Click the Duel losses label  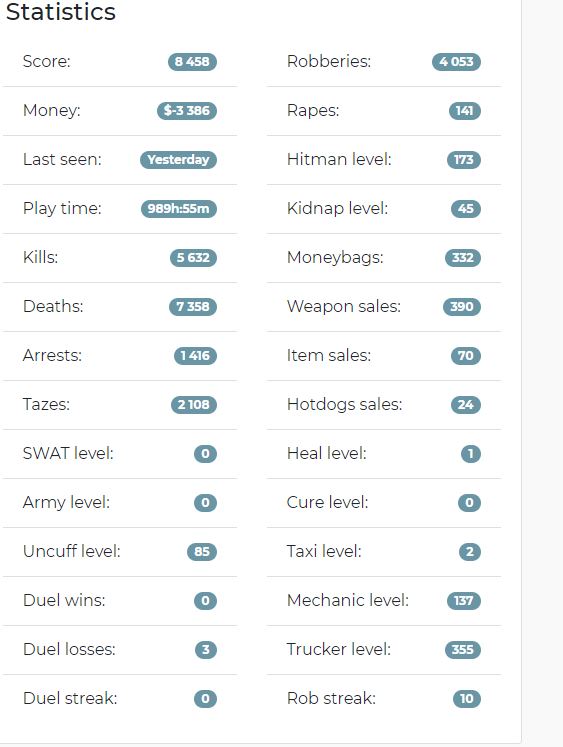[69, 649]
